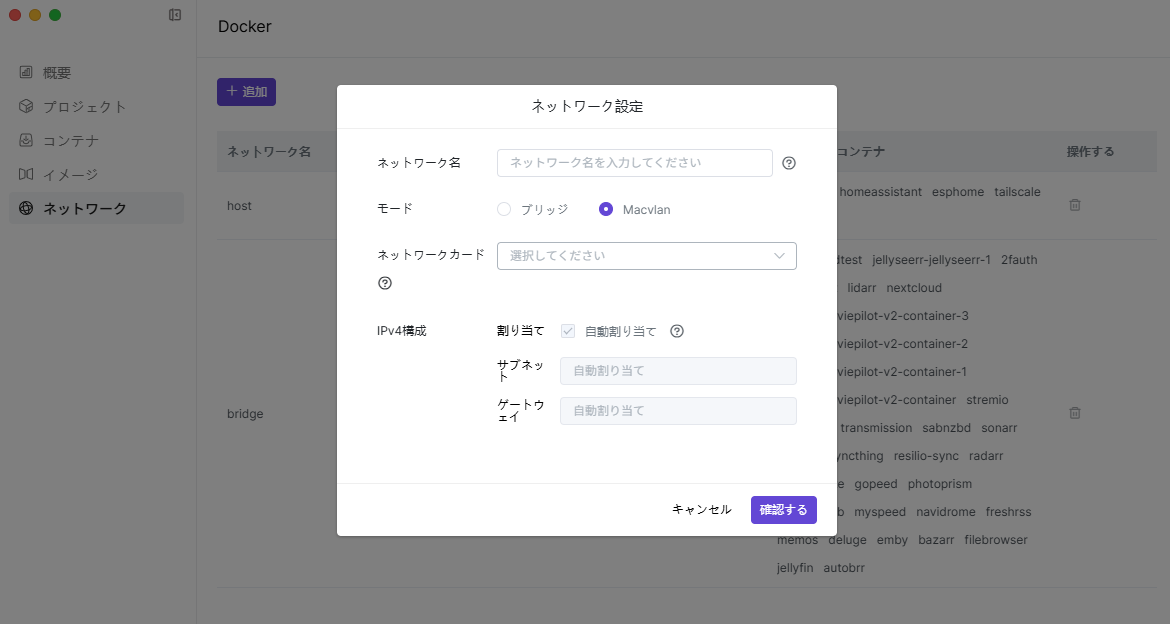Click the キャンセル button
The image size is (1170, 624).
(x=701, y=510)
